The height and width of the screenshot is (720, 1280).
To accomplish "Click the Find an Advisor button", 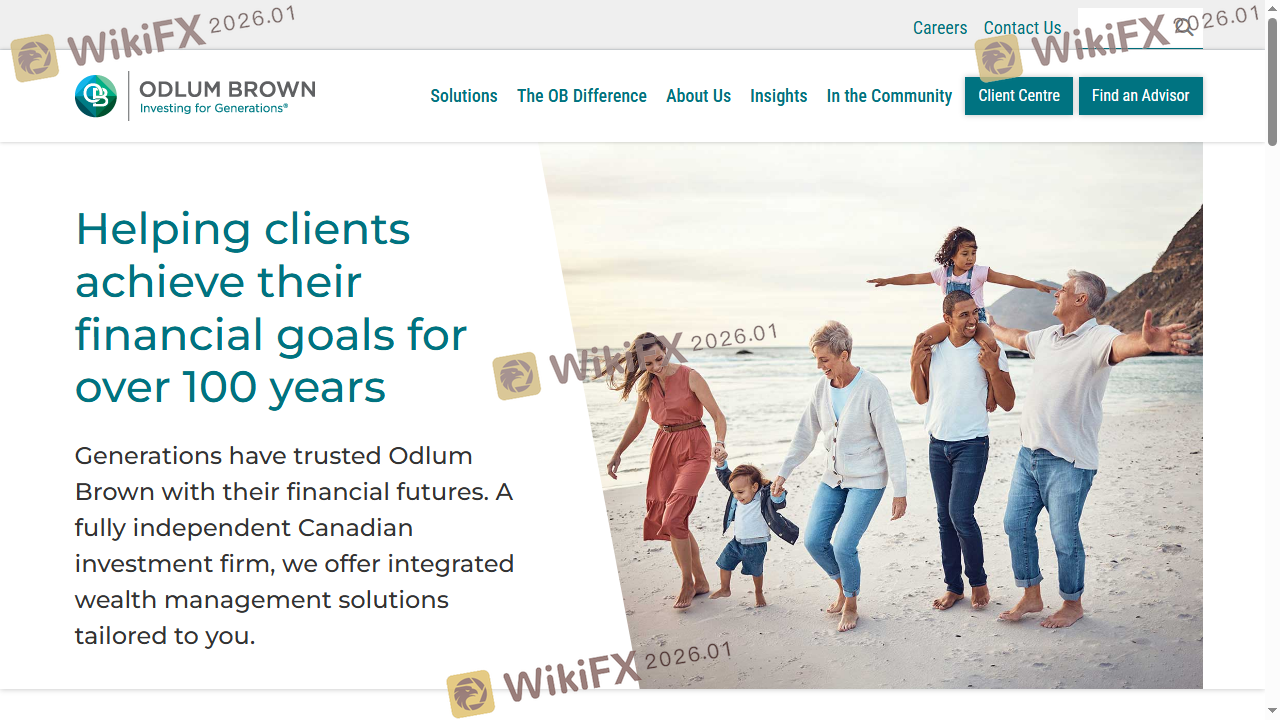I will [1141, 96].
